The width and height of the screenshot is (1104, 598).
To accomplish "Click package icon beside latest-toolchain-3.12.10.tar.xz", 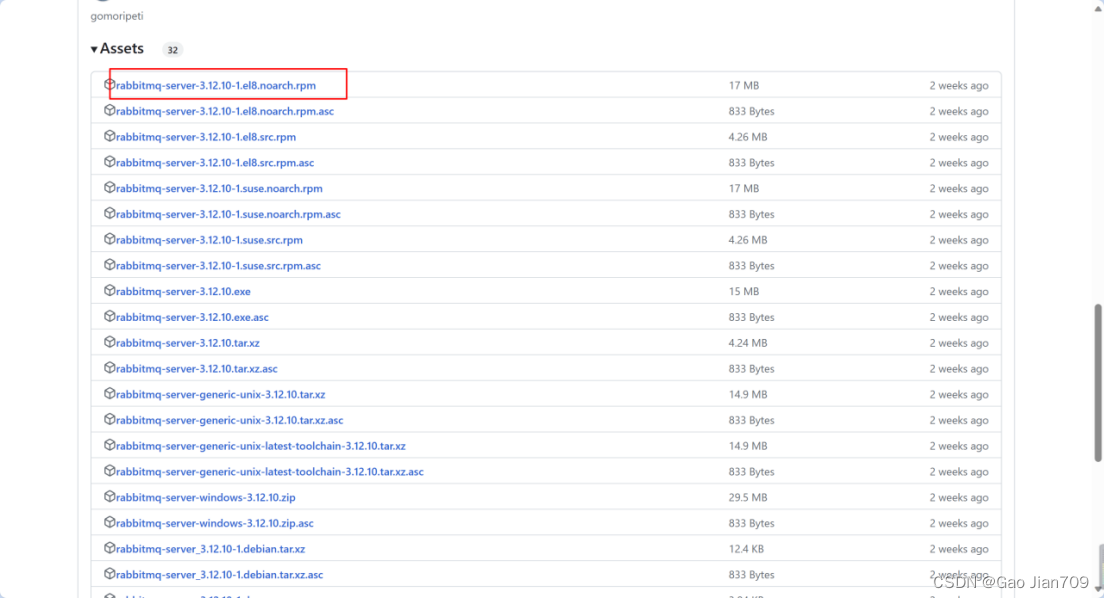I will [x=109, y=445].
